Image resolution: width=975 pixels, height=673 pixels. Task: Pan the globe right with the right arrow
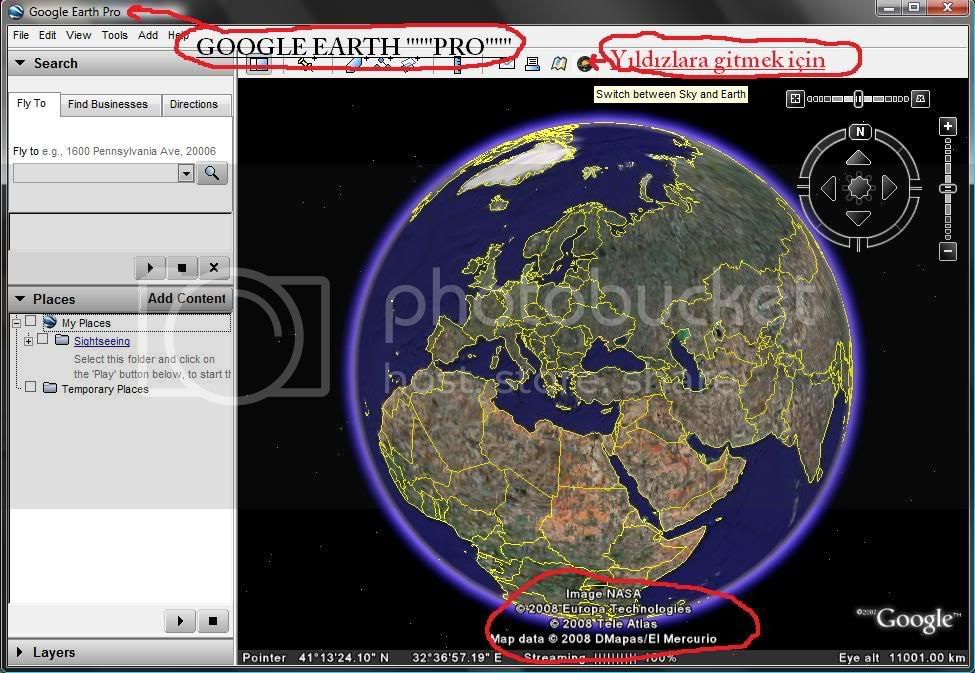889,188
